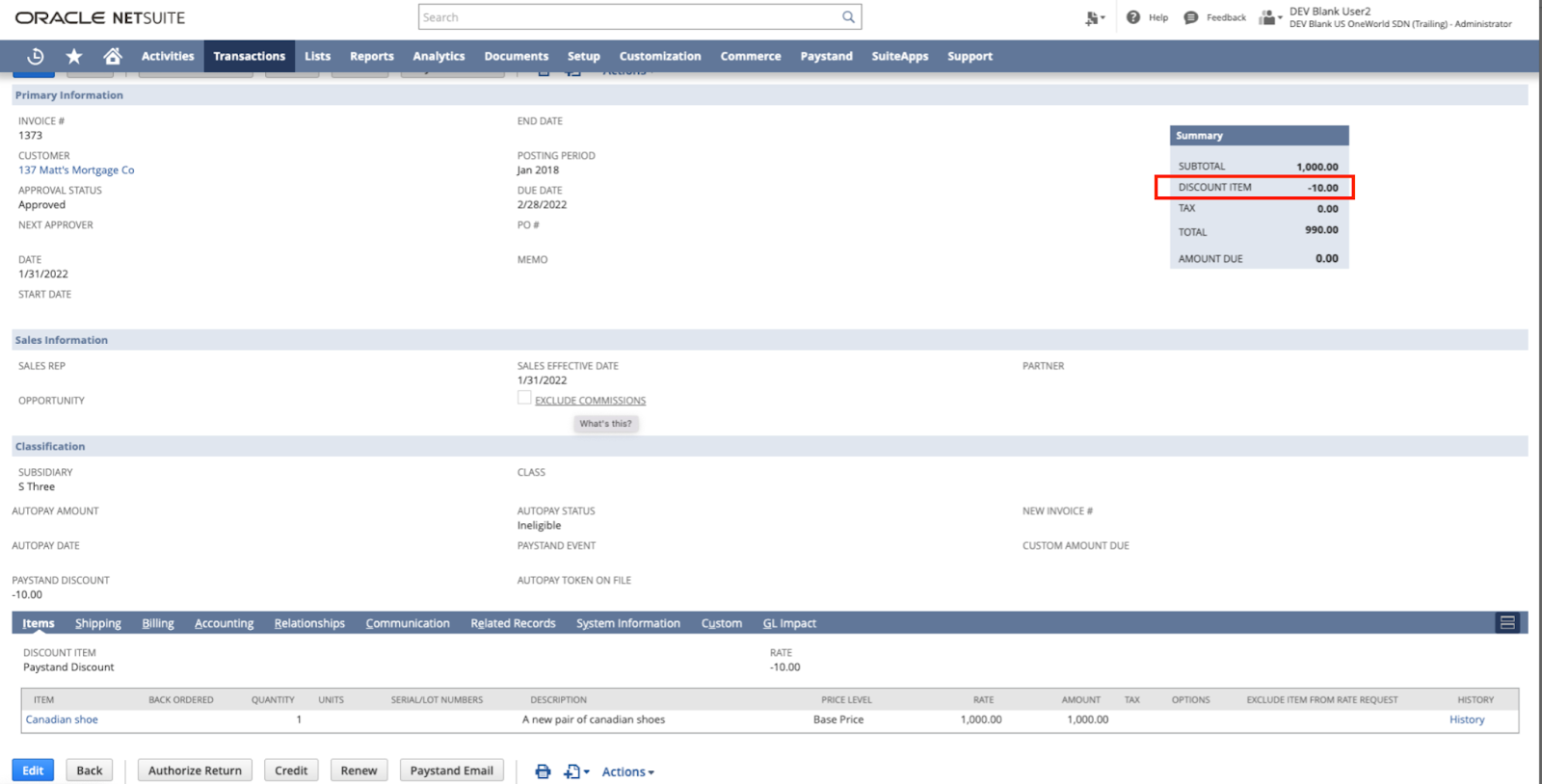
Task: Switch to the Custom subtab
Action: coord(722,623)
